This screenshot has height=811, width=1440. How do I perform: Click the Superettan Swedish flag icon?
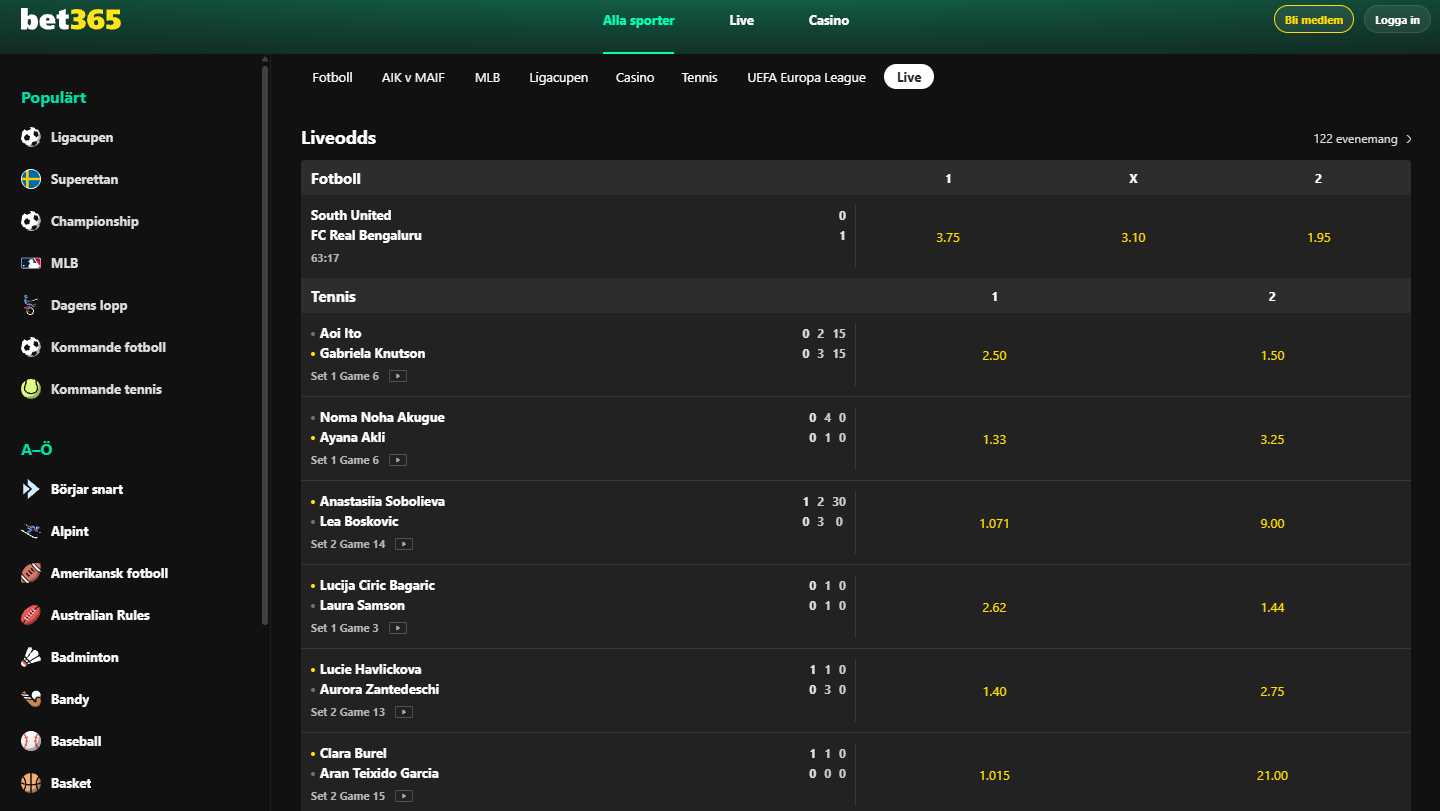coord(31,179)
